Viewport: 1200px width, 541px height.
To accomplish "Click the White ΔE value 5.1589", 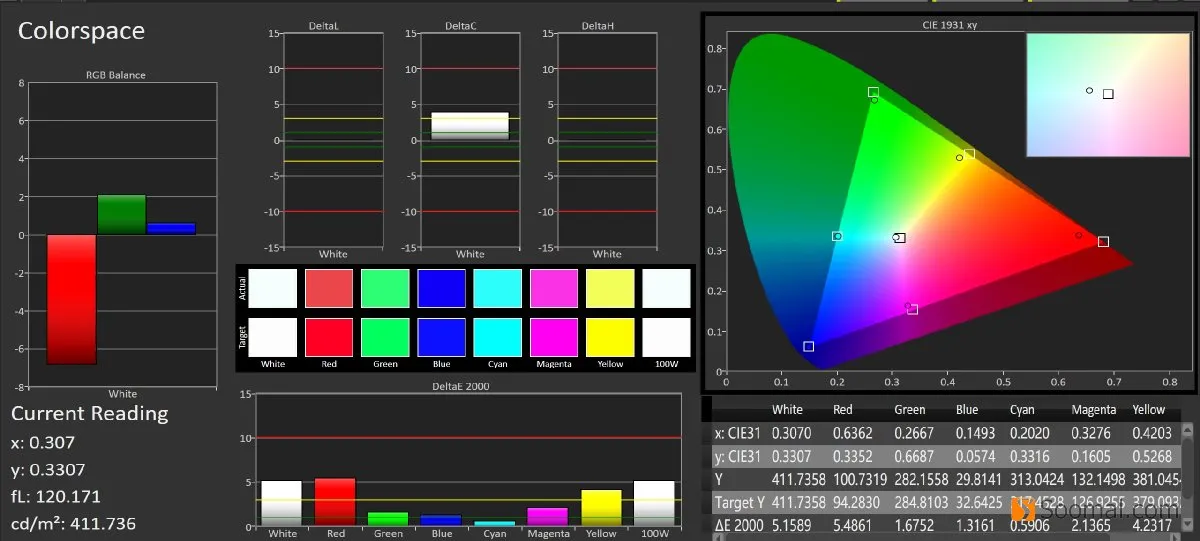I will point(792,524).
